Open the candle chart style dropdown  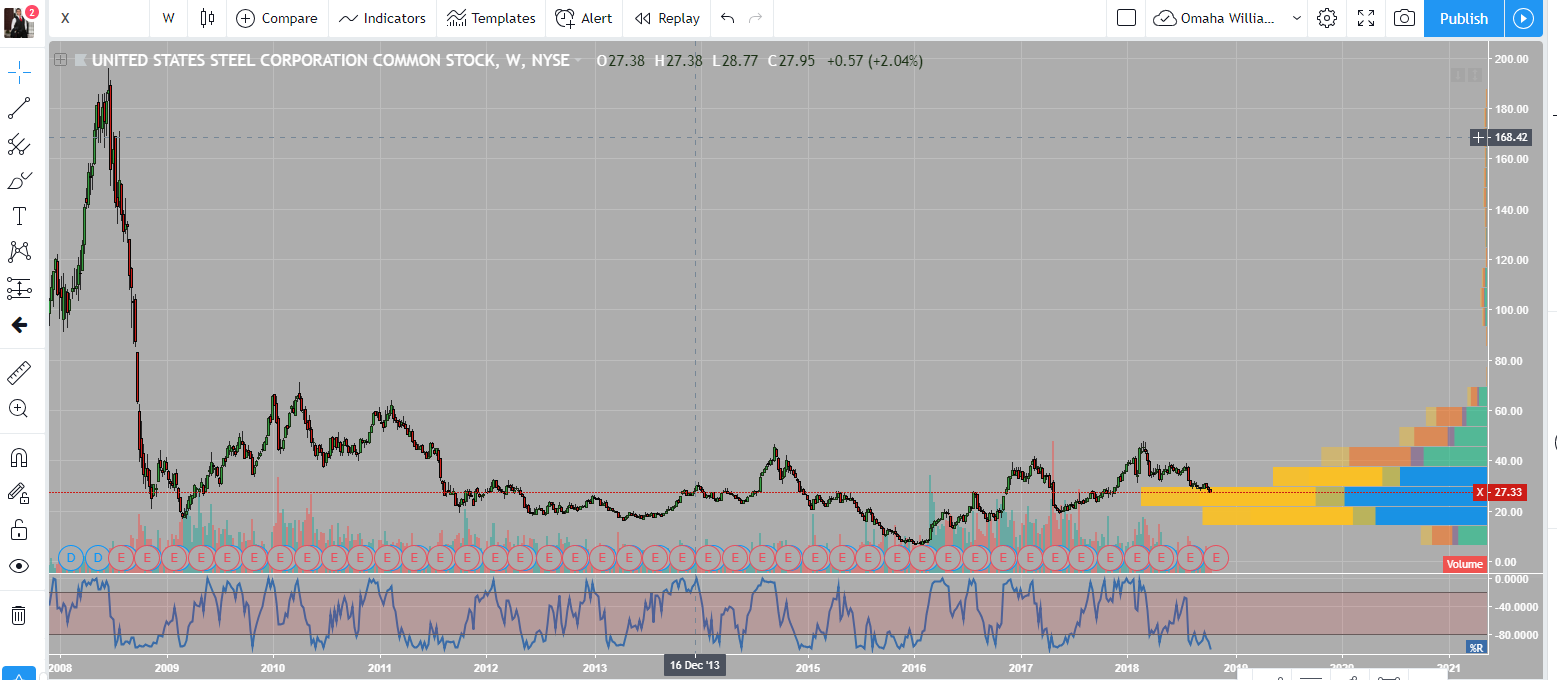pyautogui.click(x=207, y=18)
